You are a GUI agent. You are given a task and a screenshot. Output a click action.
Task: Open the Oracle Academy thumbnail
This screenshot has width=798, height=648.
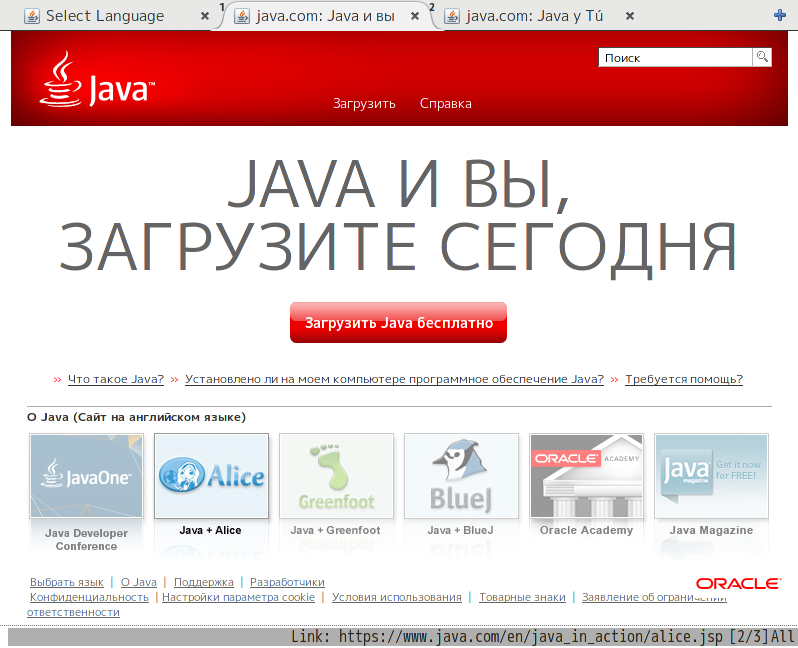pos(586,475)
